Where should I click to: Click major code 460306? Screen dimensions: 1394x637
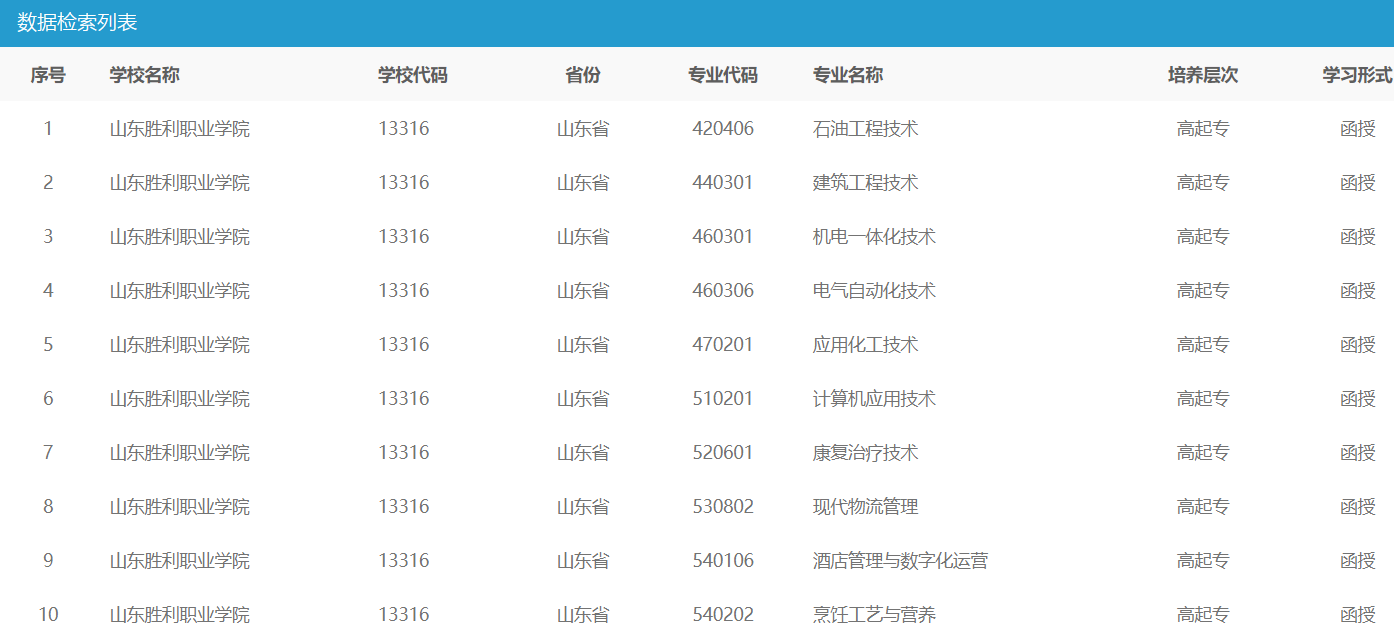[723, 291]
